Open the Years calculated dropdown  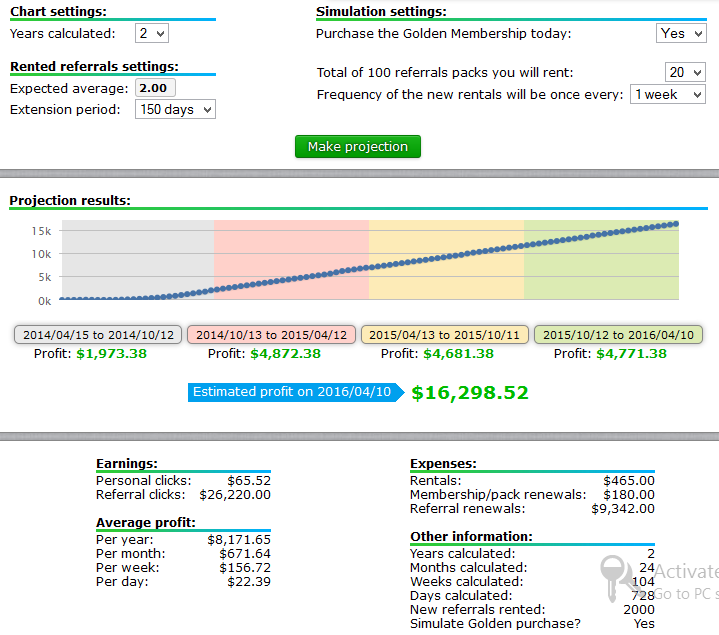pyautogui.click(x=152, y=33)
